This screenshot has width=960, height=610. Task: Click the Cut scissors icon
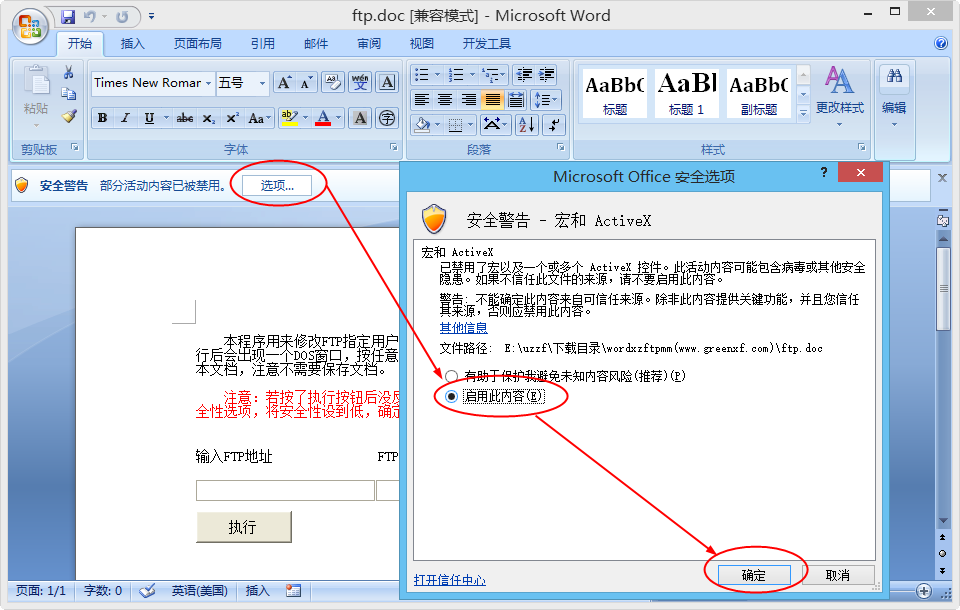click(69, 73)
